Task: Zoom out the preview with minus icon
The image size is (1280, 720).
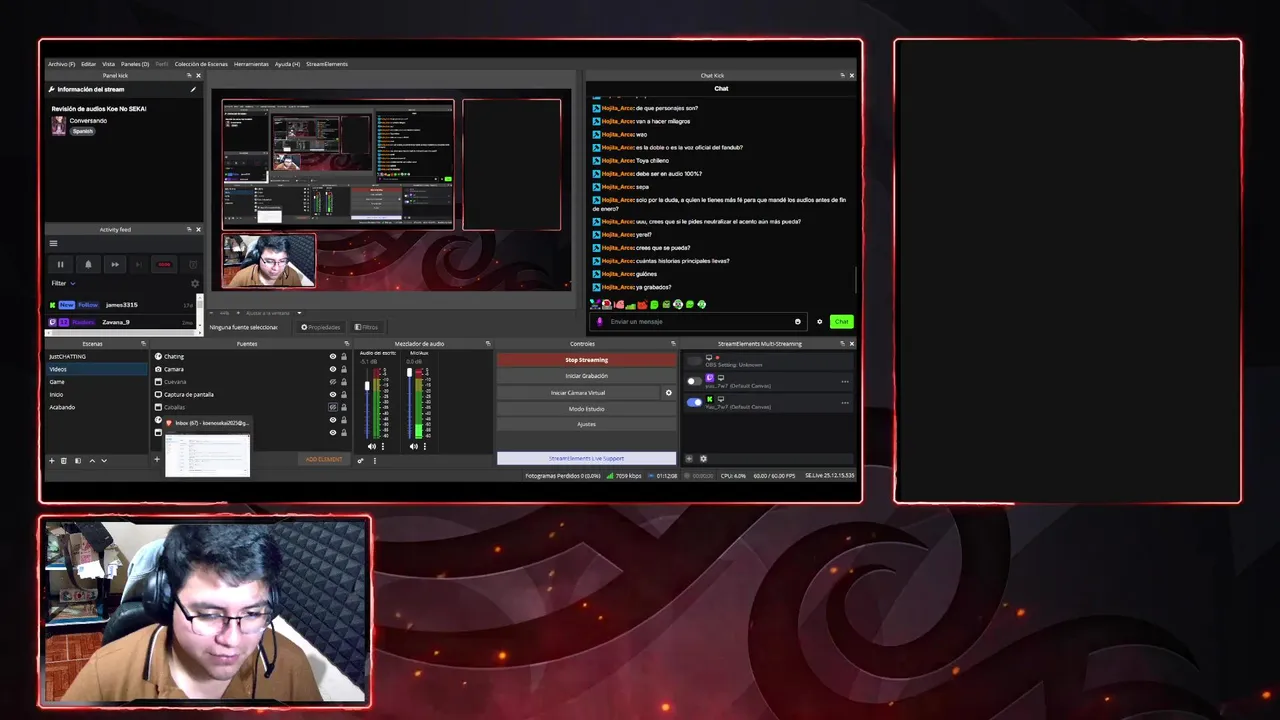Action: click(212, 313)
